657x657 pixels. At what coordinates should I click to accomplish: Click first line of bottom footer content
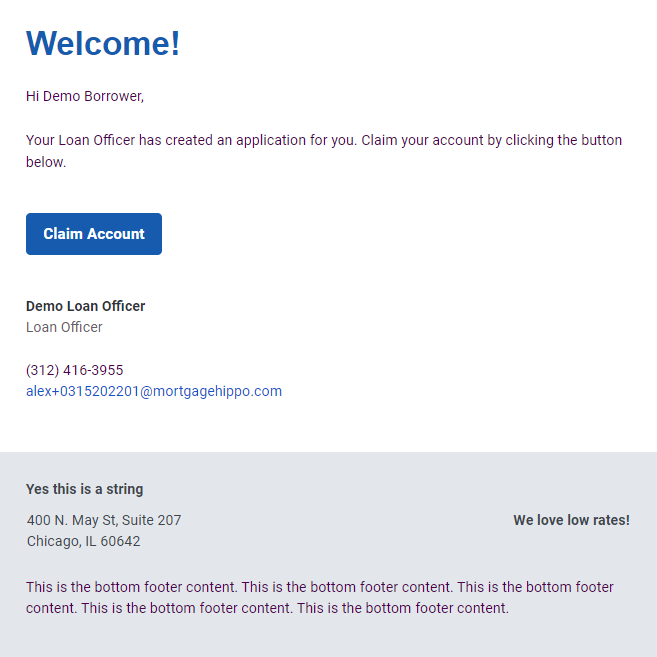click(320, 587)
